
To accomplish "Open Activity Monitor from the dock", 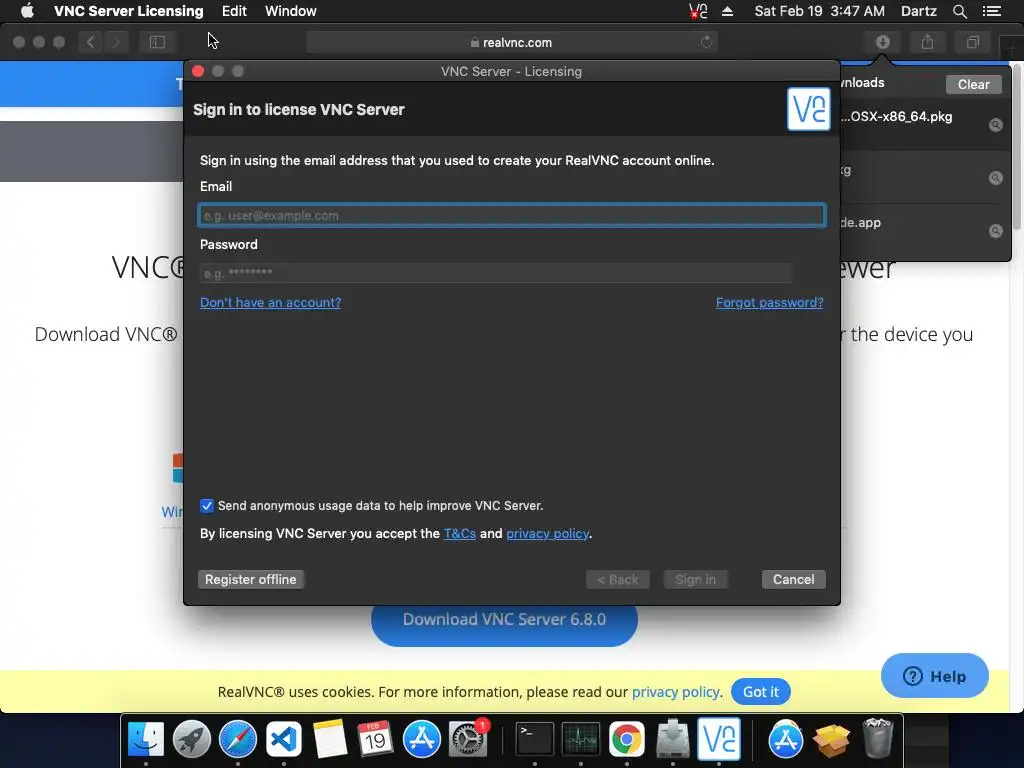I will point(581,739).
